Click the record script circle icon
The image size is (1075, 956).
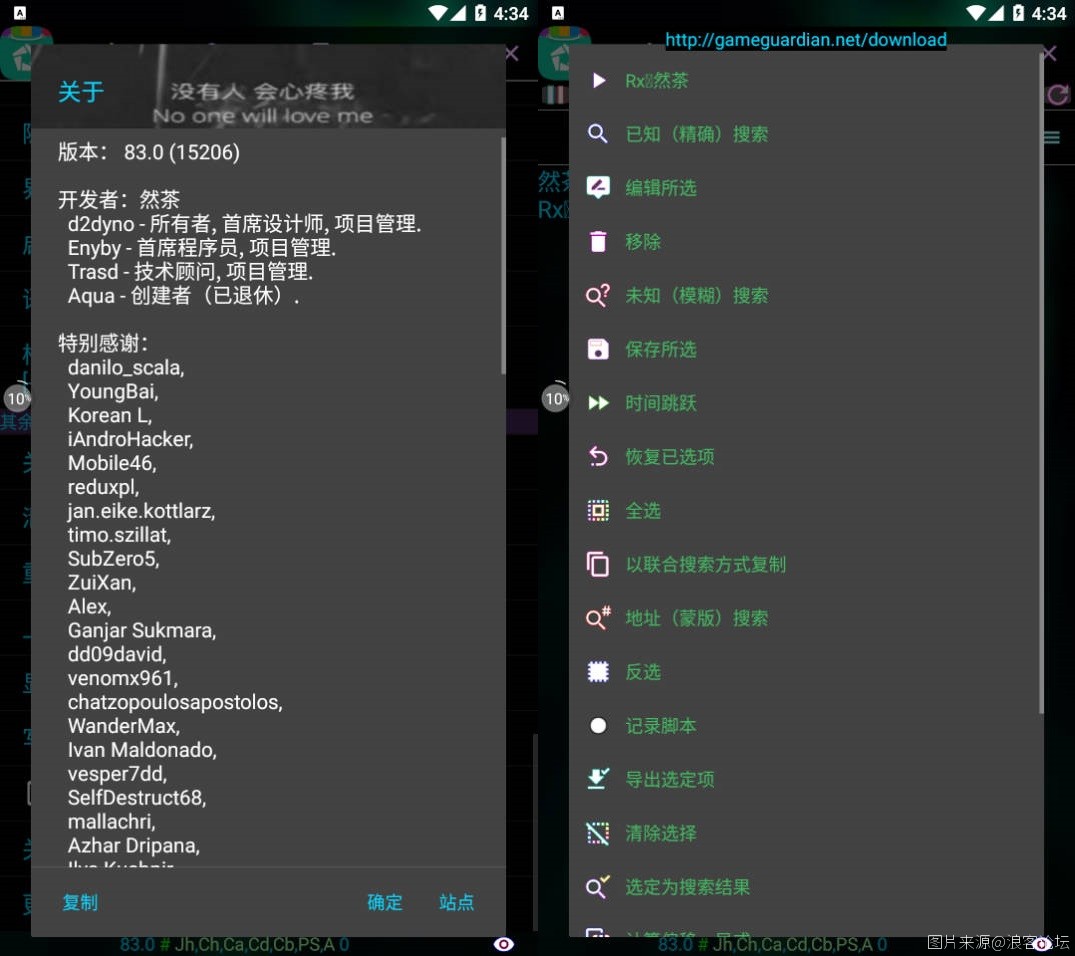pos(598,726)
